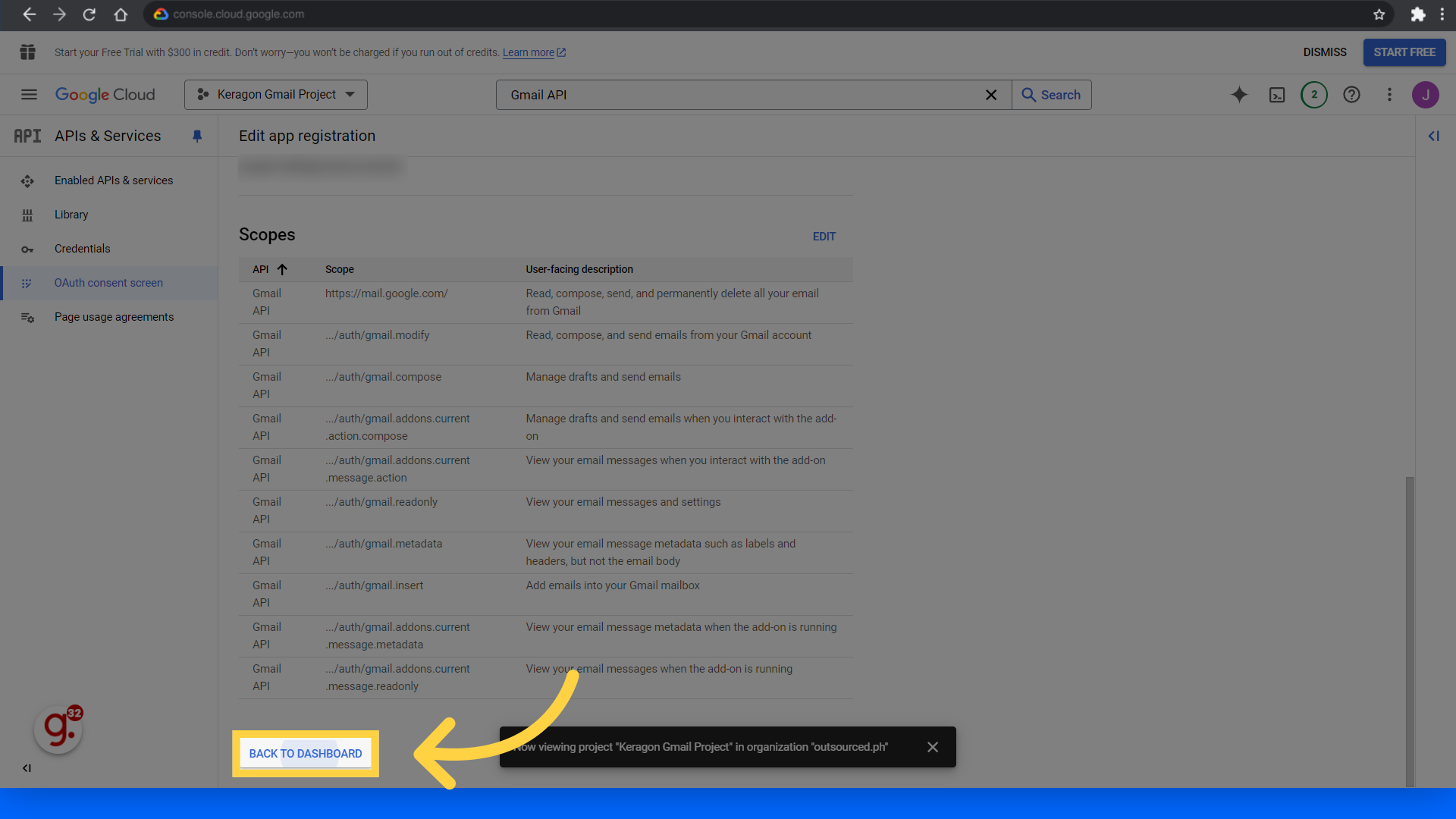Dismiss the free trial banner
This screenshot has height=819, width=1456.
tap(1325, 52)
